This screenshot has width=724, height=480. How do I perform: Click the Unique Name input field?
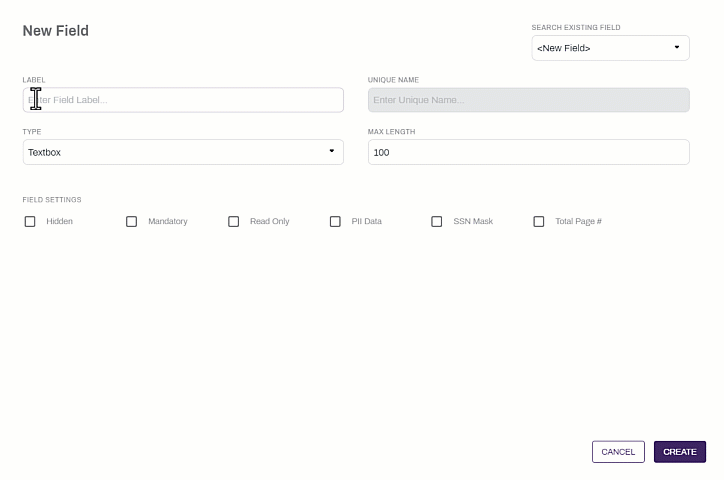529,100
